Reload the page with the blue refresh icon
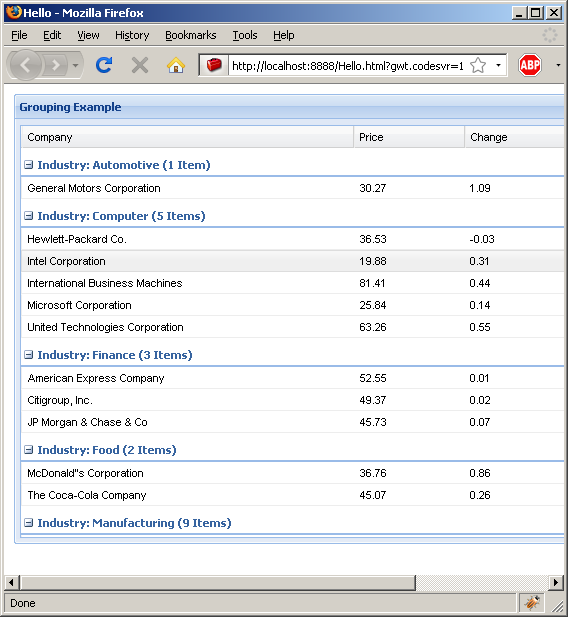This screenshot has height=617, width=568. coord(104,65)
